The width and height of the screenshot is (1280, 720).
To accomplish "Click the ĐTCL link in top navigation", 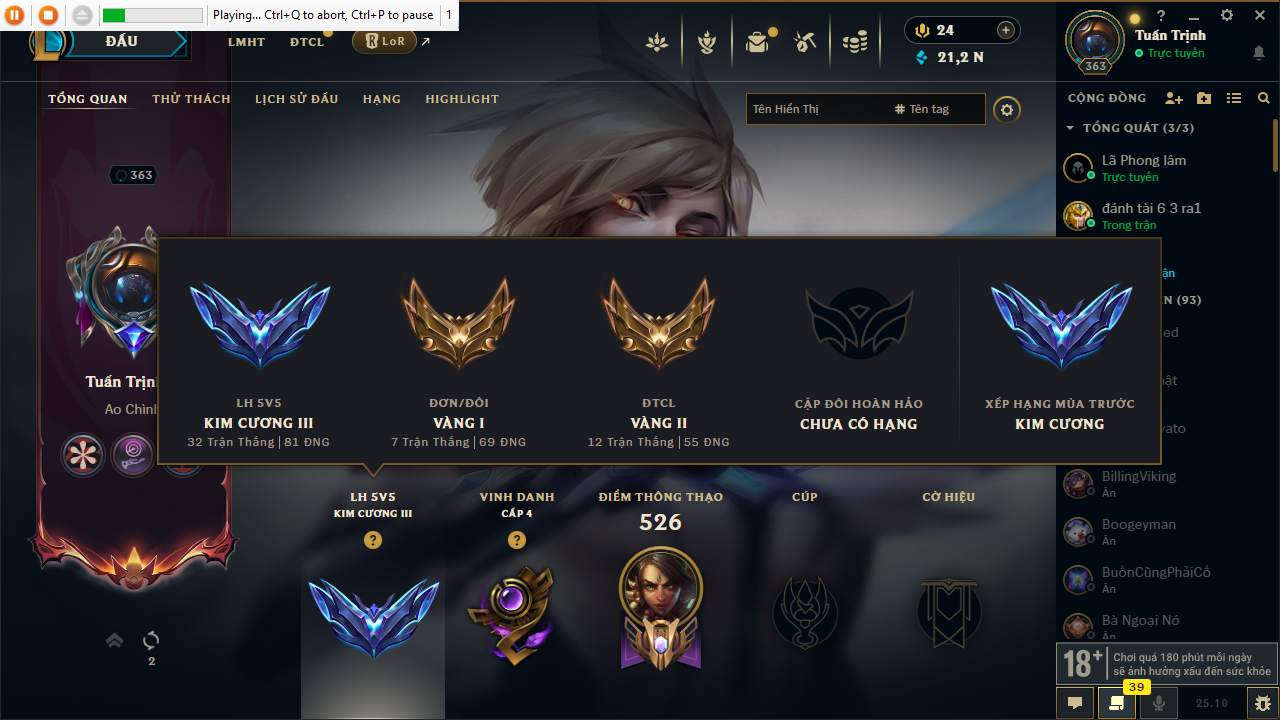I will tap(307, 42).
